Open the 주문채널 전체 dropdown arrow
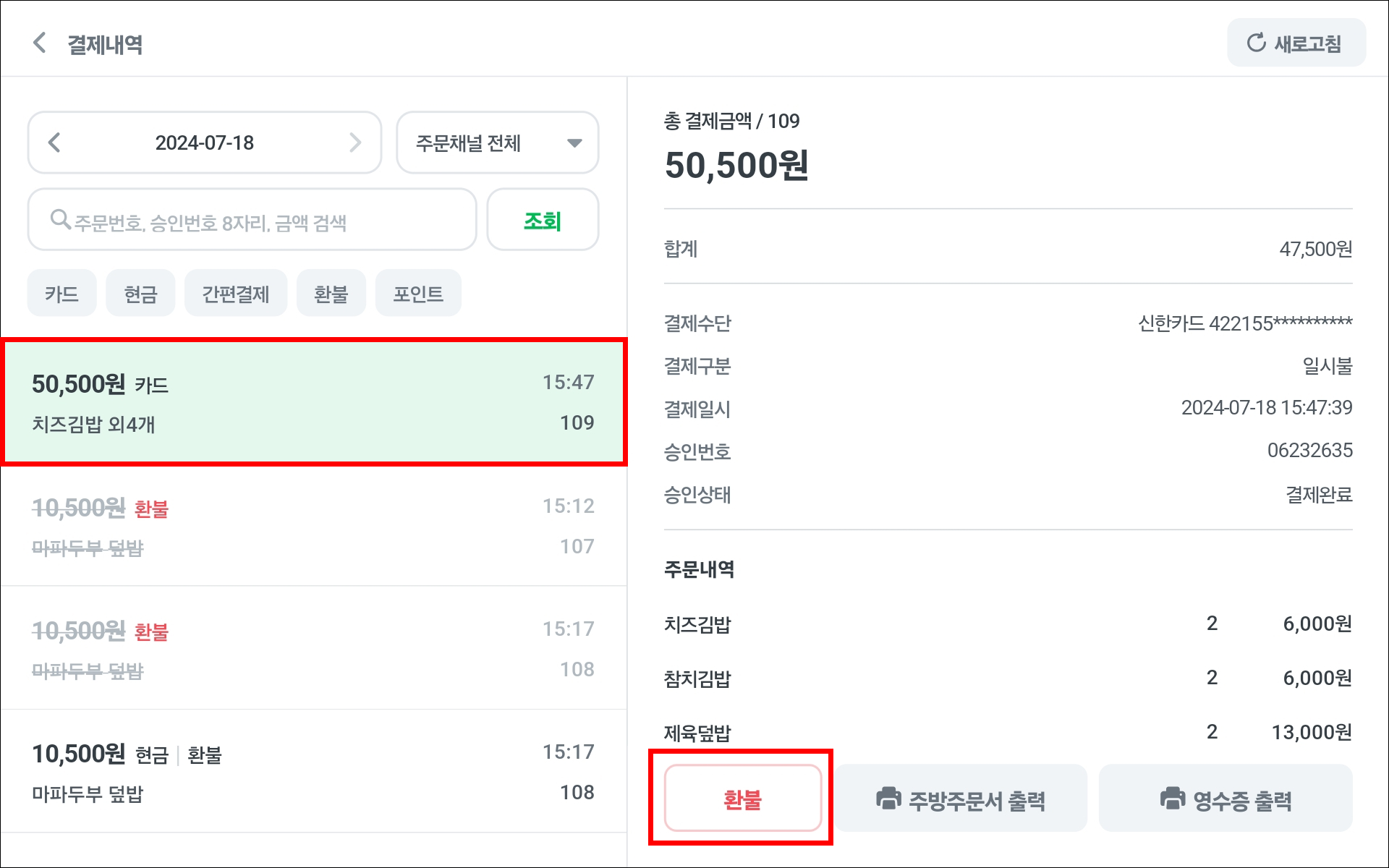Viewport: 1389px width, 868px height. coord(574,143)
